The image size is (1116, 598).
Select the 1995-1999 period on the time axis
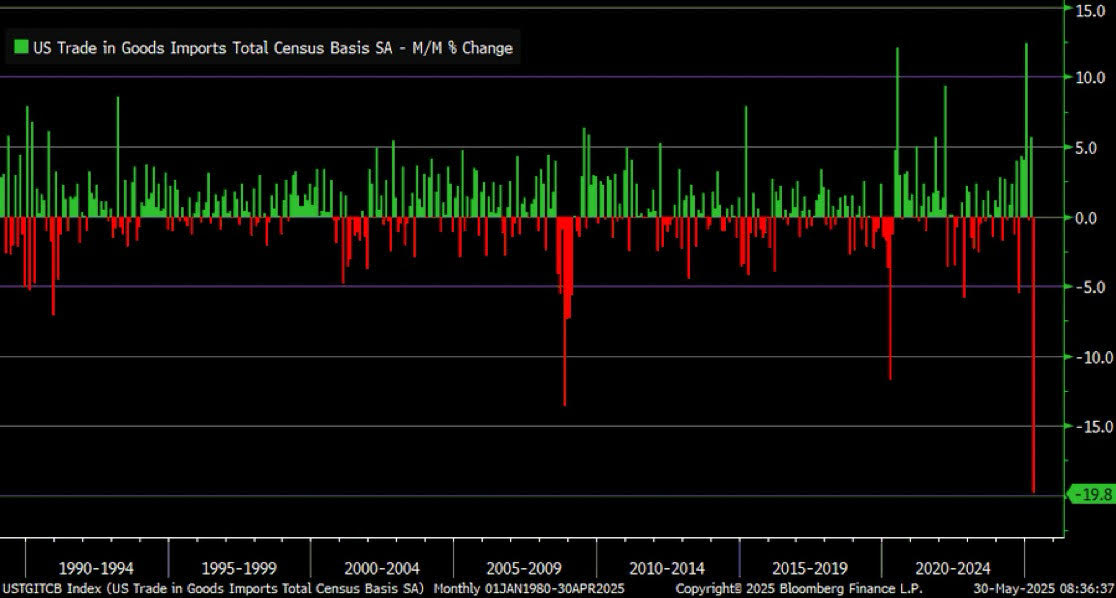(238, 568)
